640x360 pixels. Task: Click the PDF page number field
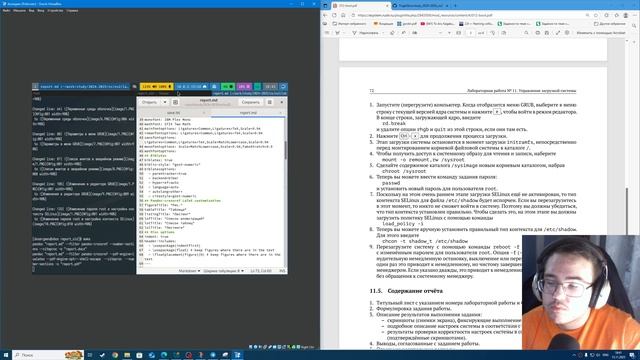[x=470, y=33]
